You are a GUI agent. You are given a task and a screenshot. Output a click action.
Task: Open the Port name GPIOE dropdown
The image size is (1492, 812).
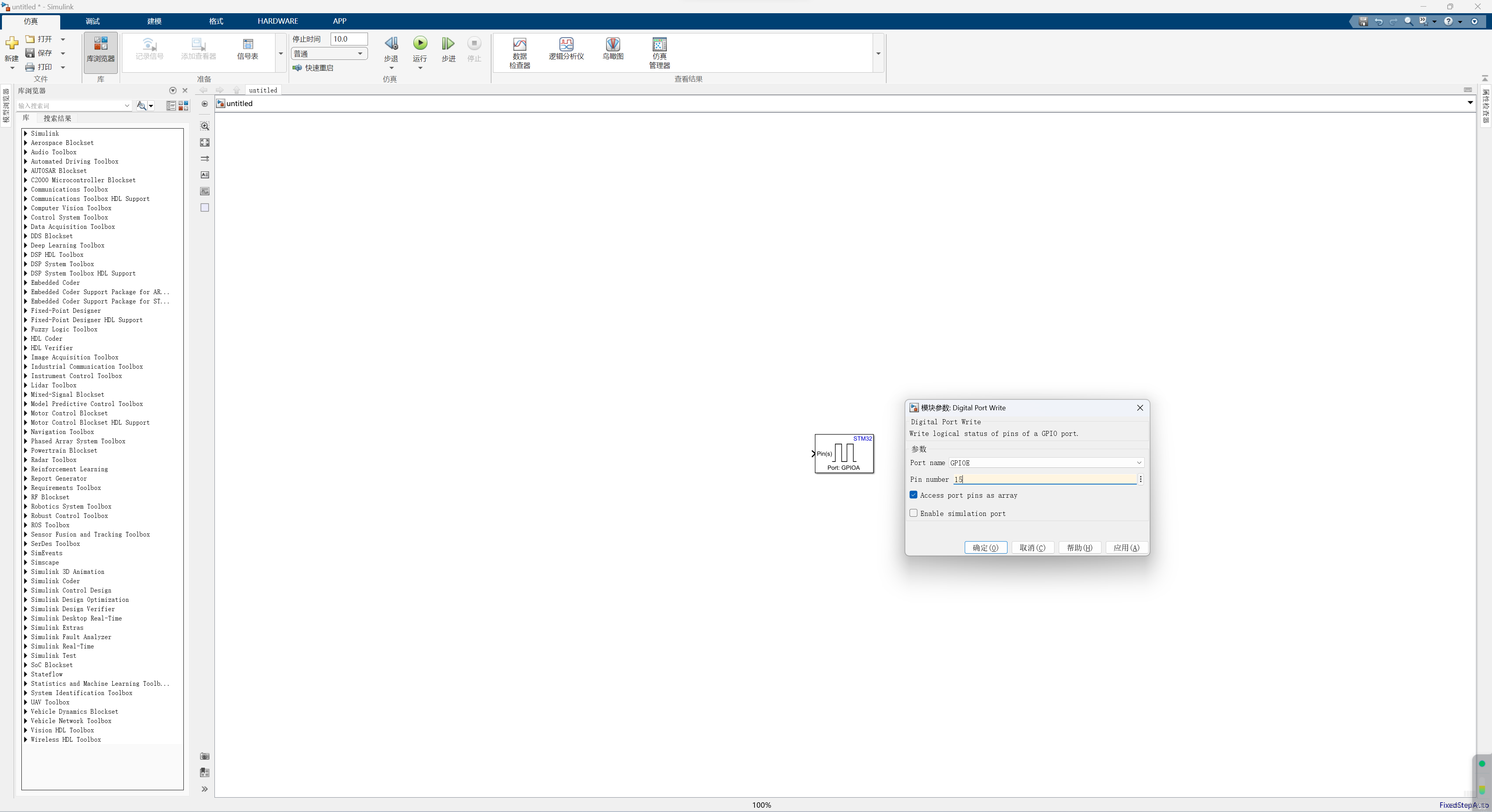(1046, 463)
